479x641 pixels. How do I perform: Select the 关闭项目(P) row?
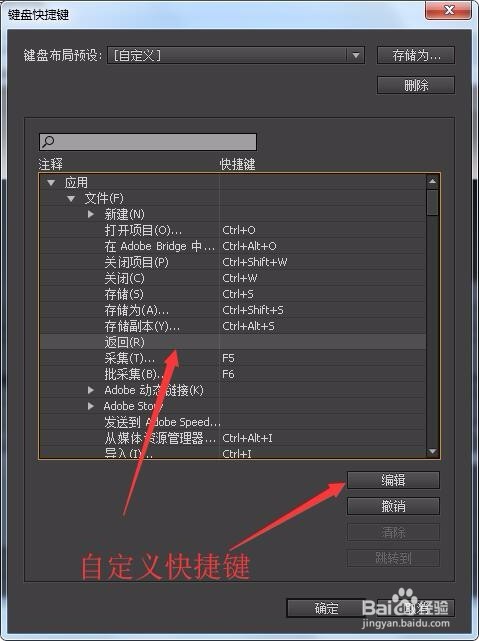click(x=232, y=262)
